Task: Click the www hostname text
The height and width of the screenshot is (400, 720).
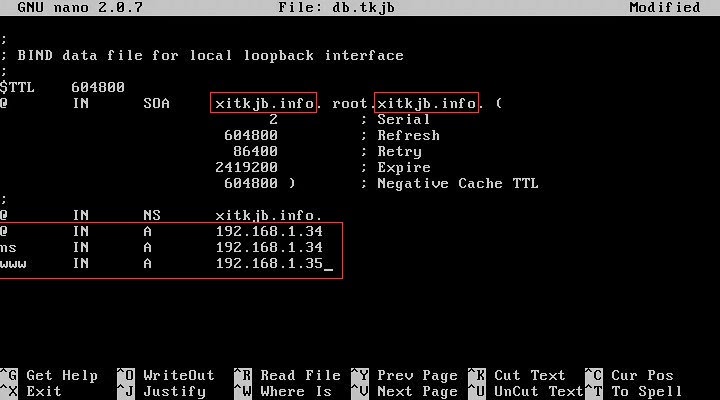Action: tap(13, 264)
